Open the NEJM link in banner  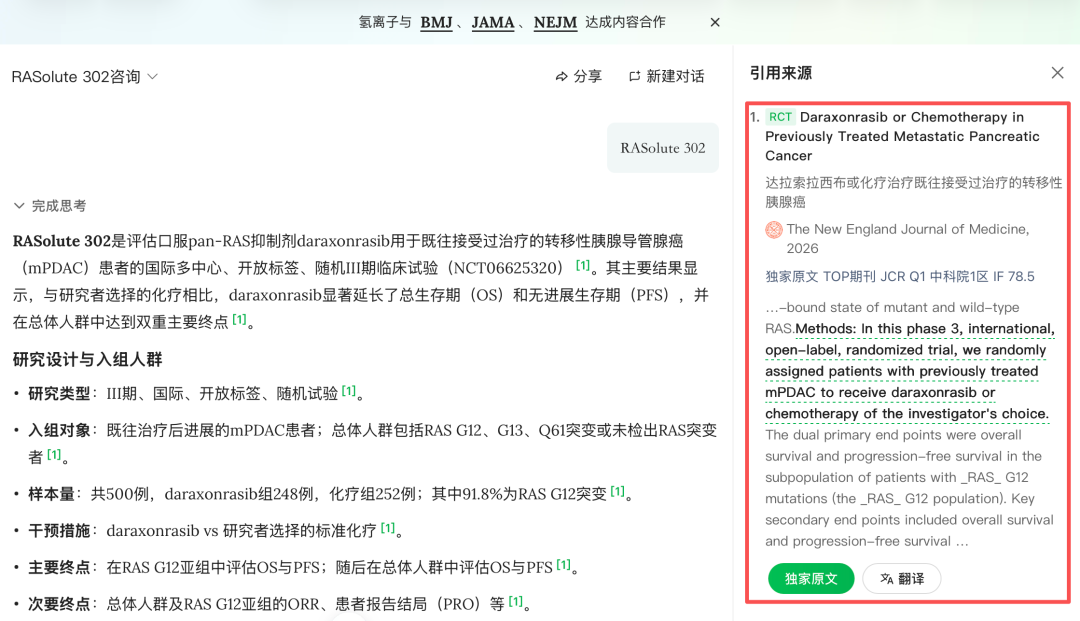point(555,23)
